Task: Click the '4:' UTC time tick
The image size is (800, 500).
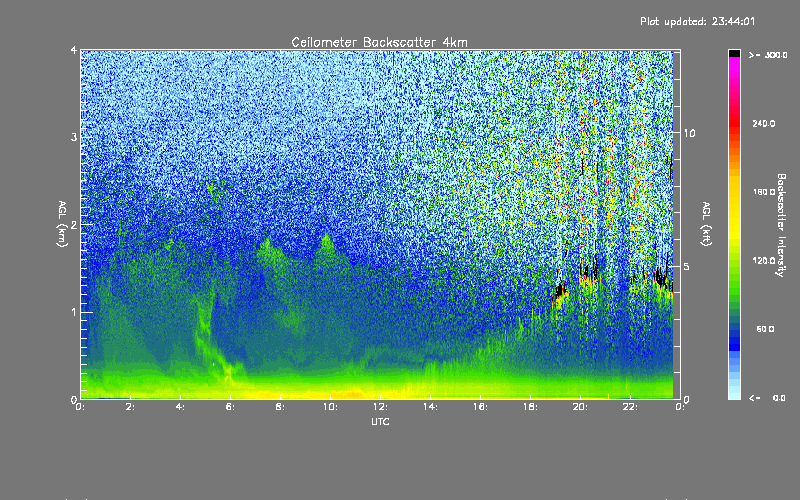Action: 180,407
